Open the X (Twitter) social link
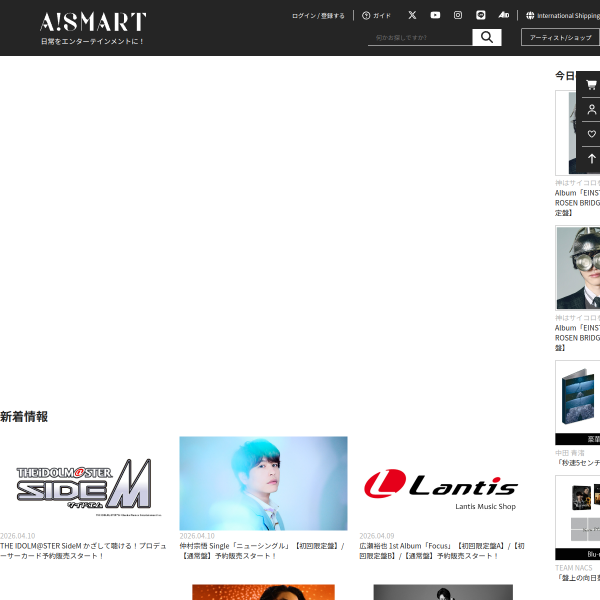The image size is (600, 600). [412, 15]
